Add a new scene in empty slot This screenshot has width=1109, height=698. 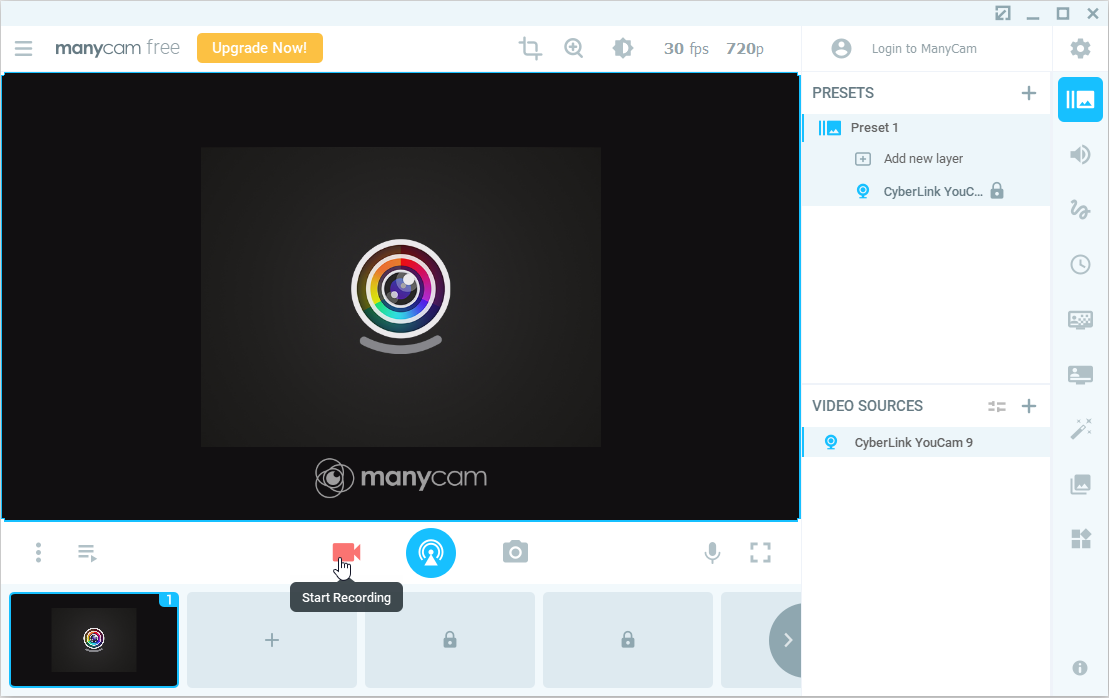click(272, 640)
